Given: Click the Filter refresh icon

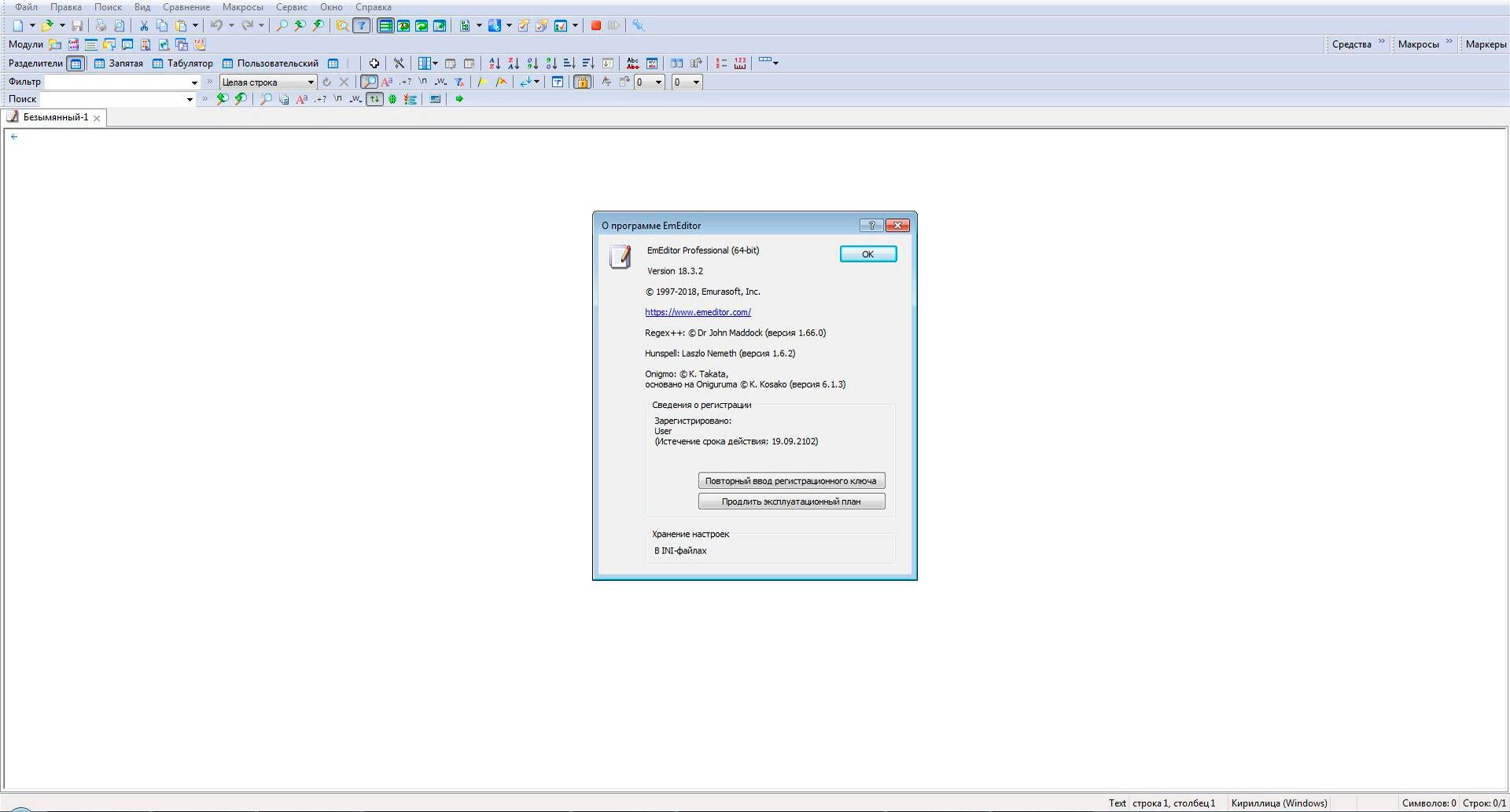Looking at the screenshot, I should point(326,82).
